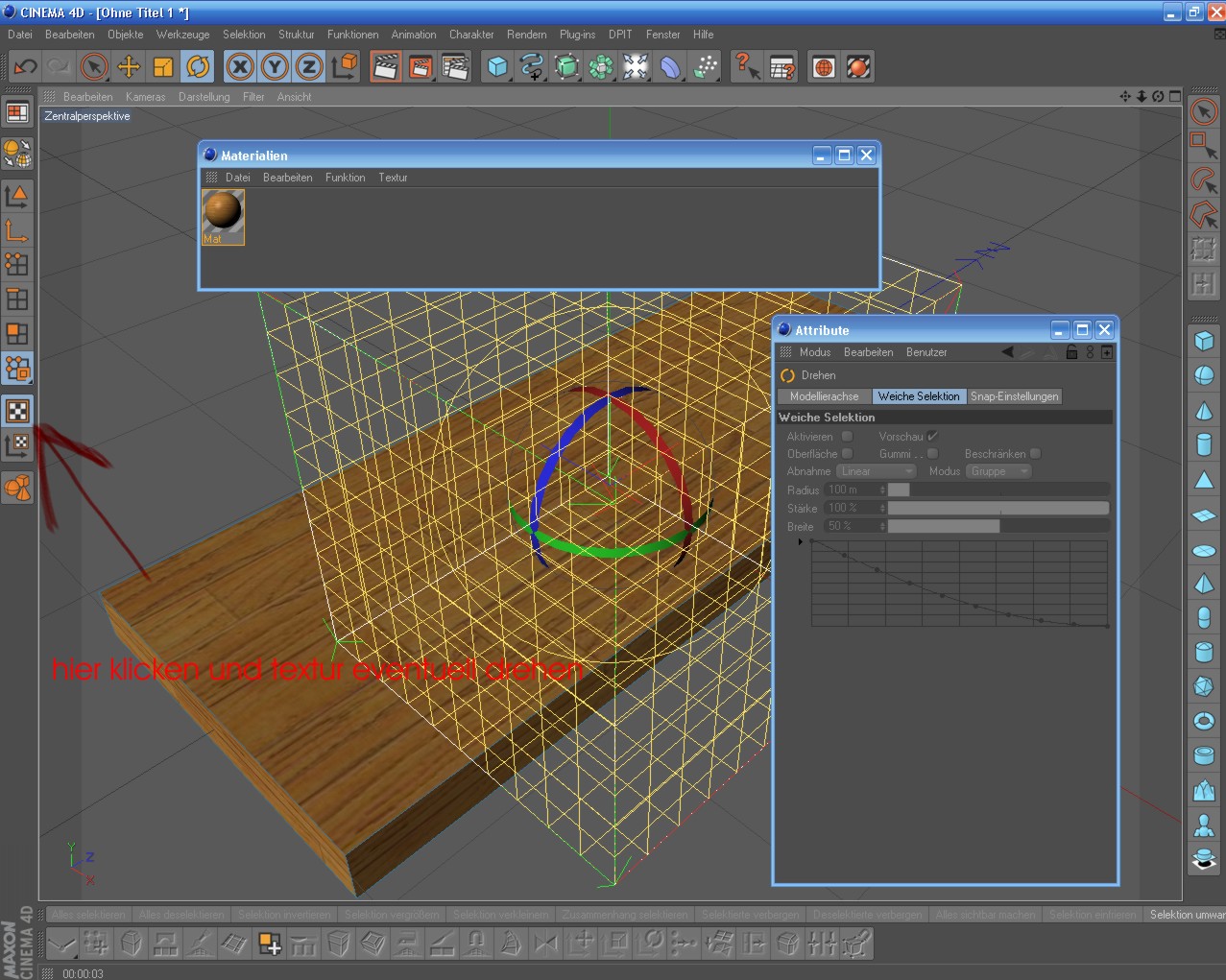Enable Texture mode in left sidebar
The width and height of the screenshot is (1226, 980).
coord(17,411)
